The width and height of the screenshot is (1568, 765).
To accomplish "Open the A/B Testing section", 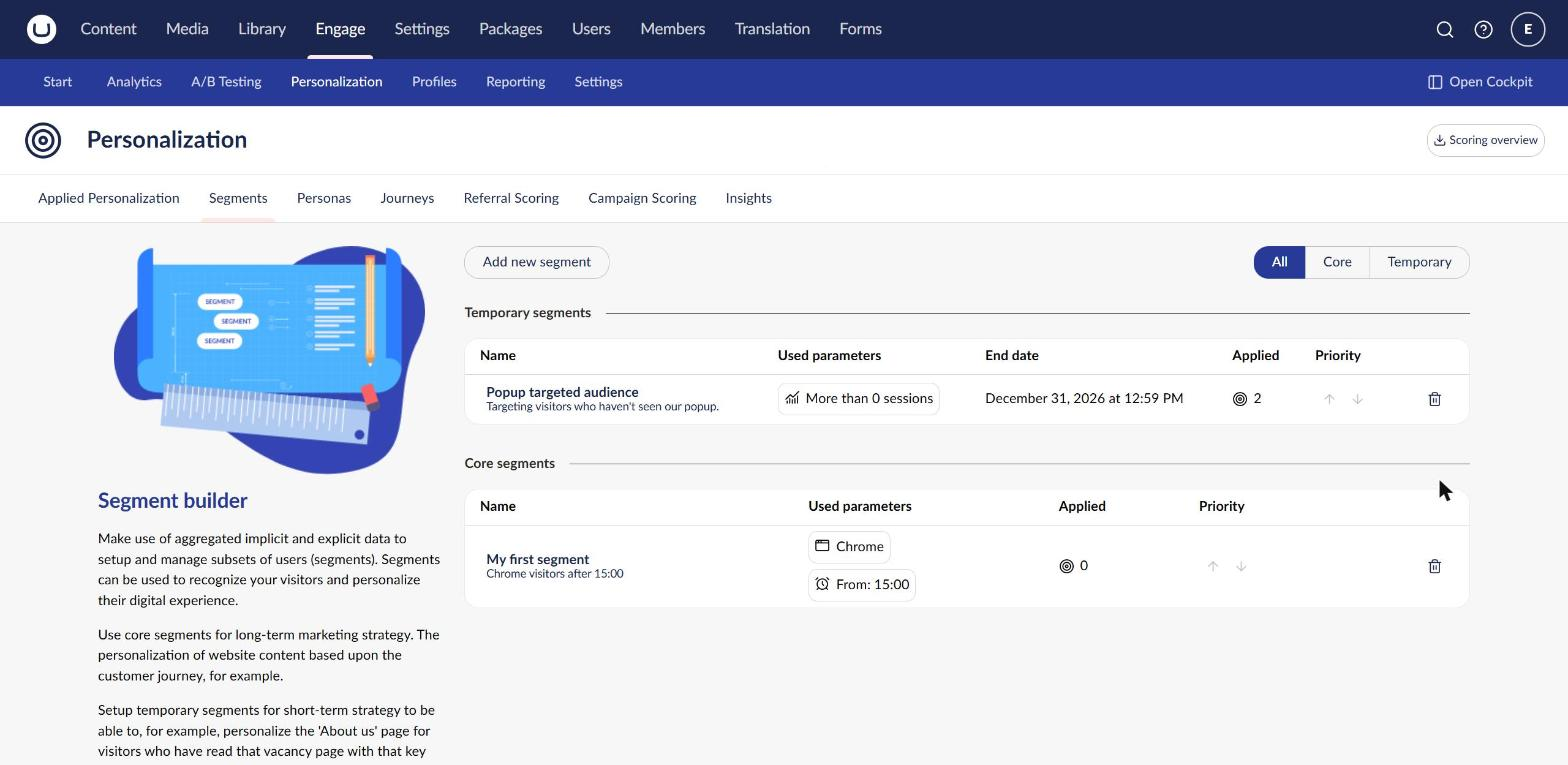I will coord(226,82).
